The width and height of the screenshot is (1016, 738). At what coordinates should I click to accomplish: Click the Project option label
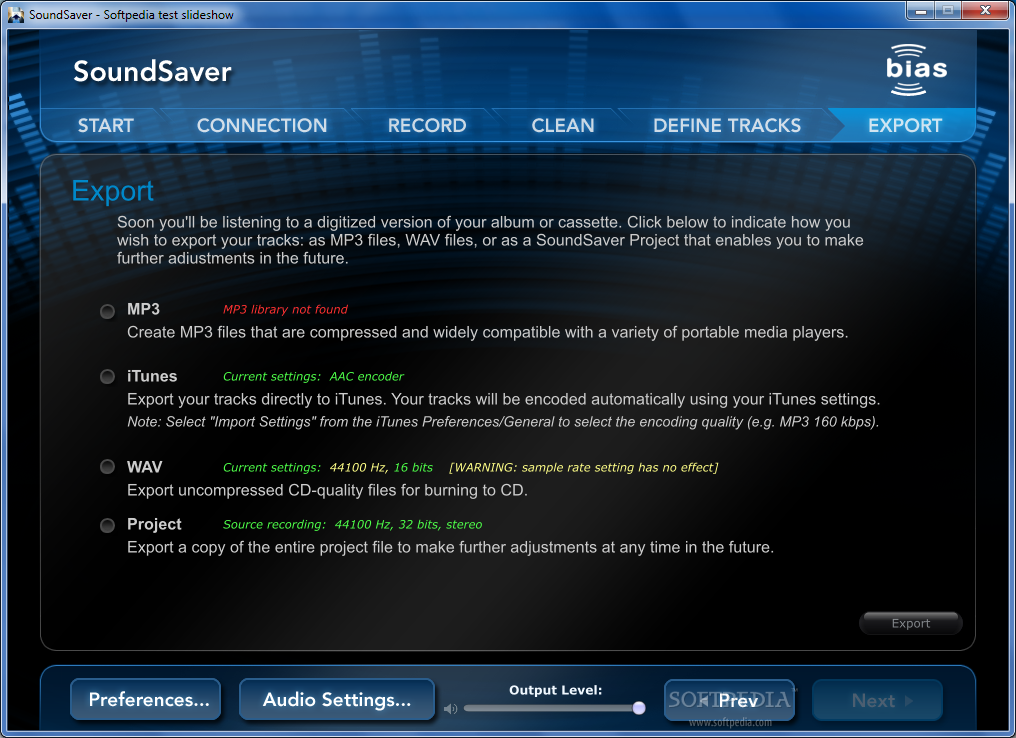click(x=154, y=524)
